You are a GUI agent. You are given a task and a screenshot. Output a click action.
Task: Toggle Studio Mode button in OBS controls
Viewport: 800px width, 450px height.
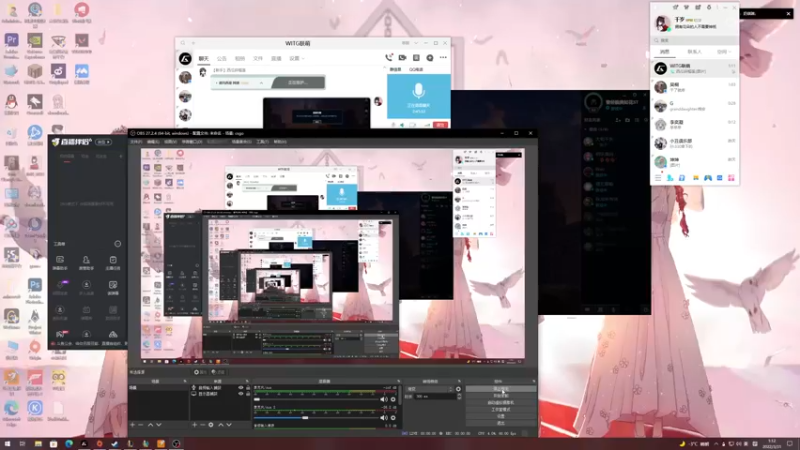click(x=501, y=409)
